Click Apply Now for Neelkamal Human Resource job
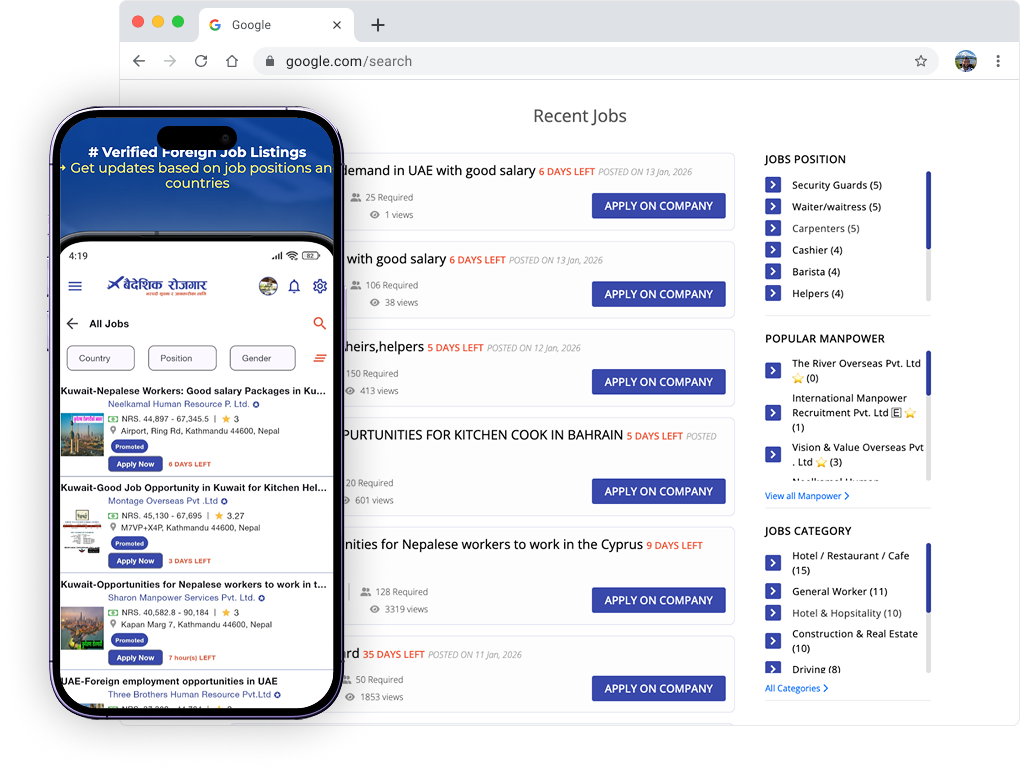 (135, 464)
